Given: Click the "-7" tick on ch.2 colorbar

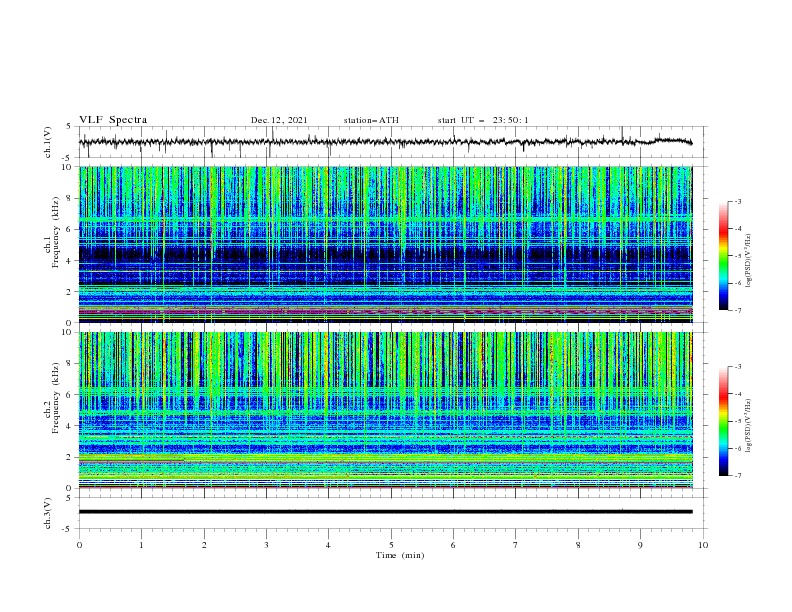Looking at the screenshot, I should tap(738, 476).
